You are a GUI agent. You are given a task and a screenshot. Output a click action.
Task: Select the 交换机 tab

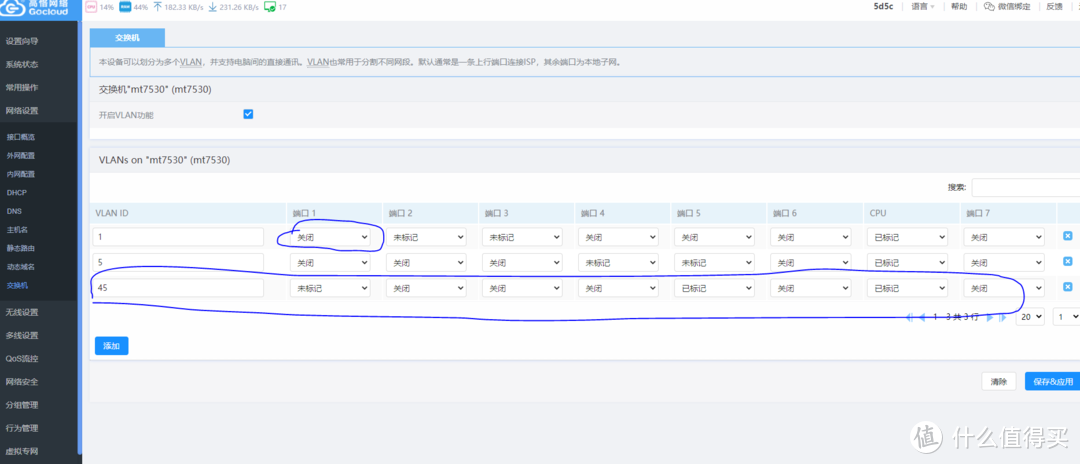pos(127,38)
